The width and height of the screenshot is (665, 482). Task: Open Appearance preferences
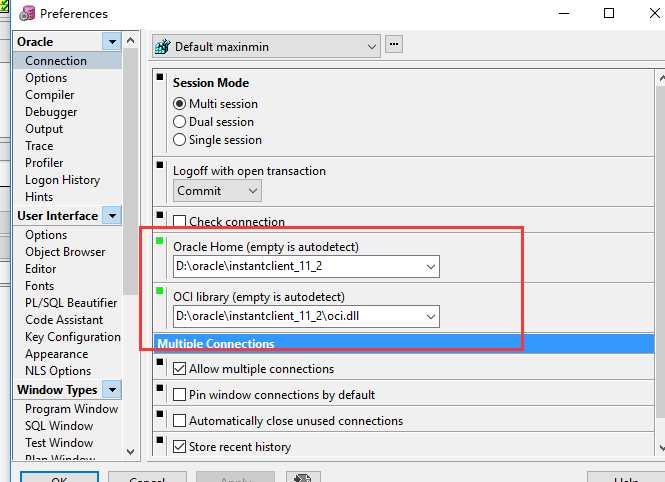(56, 354)
